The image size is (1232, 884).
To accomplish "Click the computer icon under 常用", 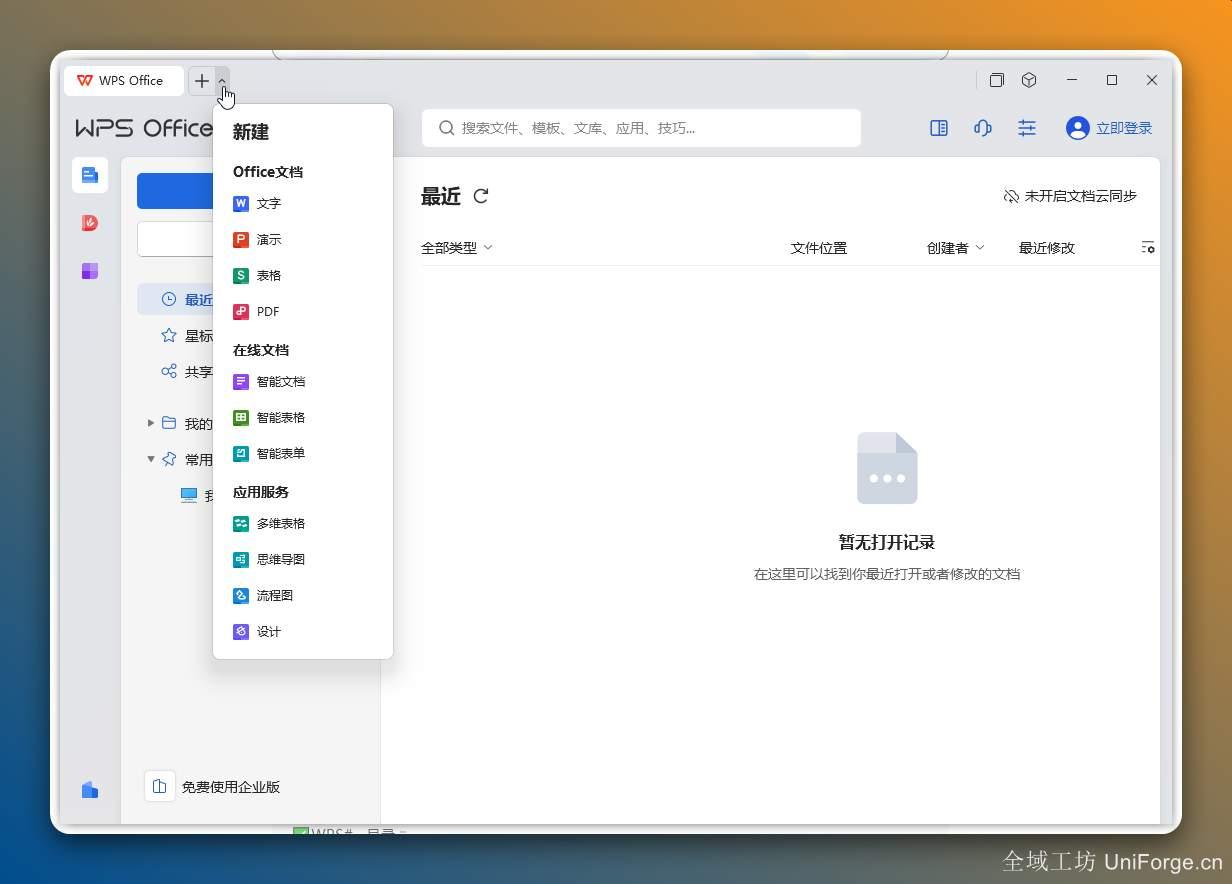I will tap(189, 495).
